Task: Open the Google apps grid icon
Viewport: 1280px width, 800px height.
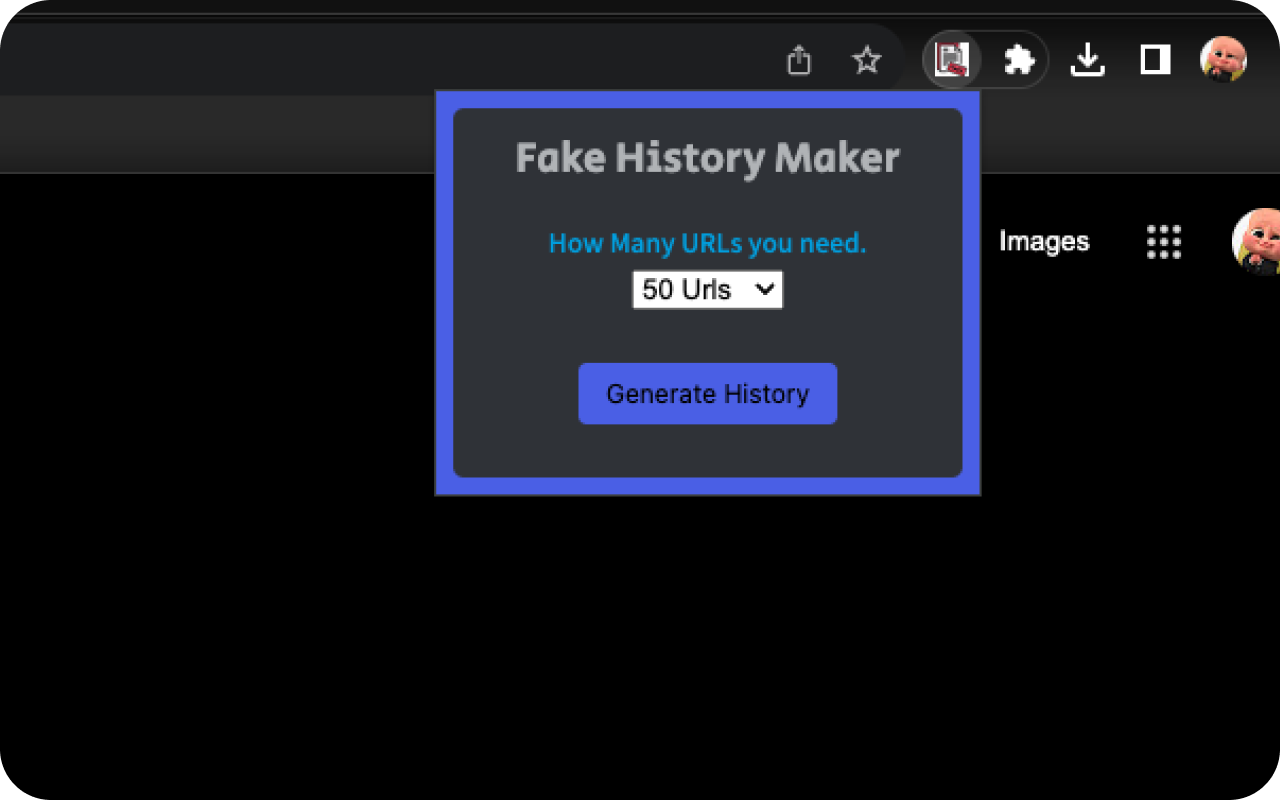Action: coord(1163,242)
